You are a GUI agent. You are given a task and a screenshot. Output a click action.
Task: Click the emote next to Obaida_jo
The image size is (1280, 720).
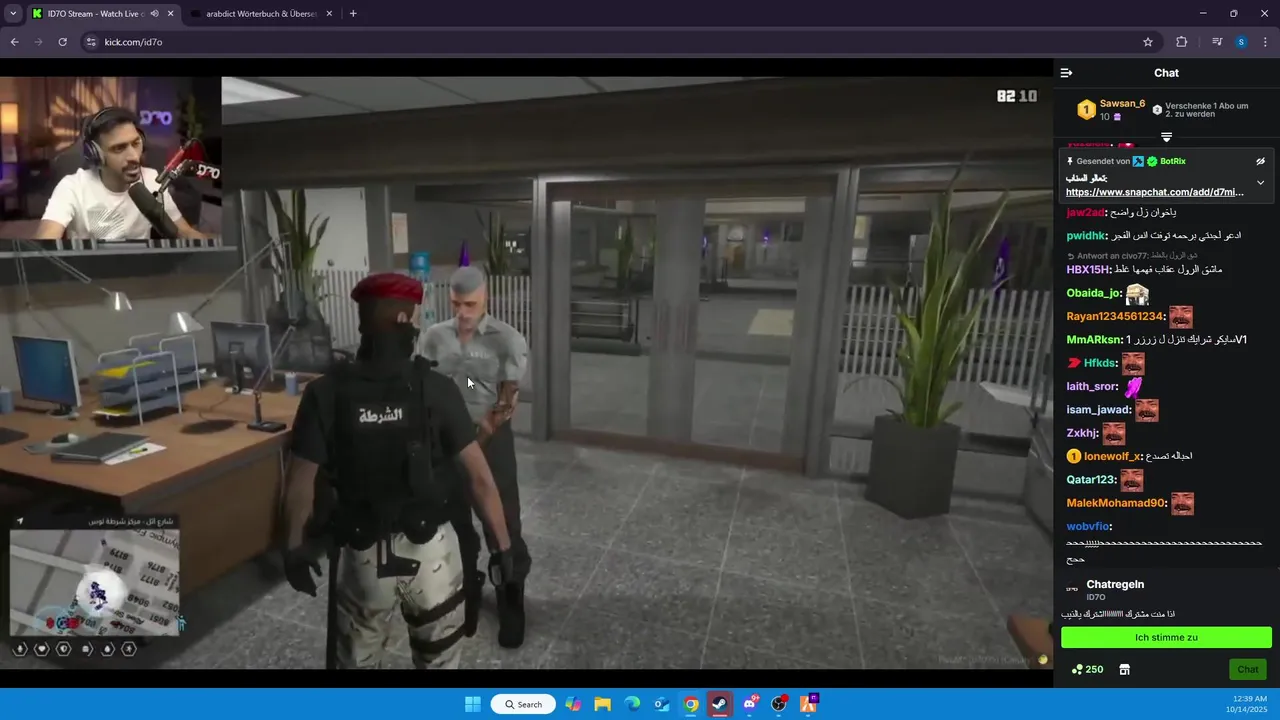[1137, 294]
